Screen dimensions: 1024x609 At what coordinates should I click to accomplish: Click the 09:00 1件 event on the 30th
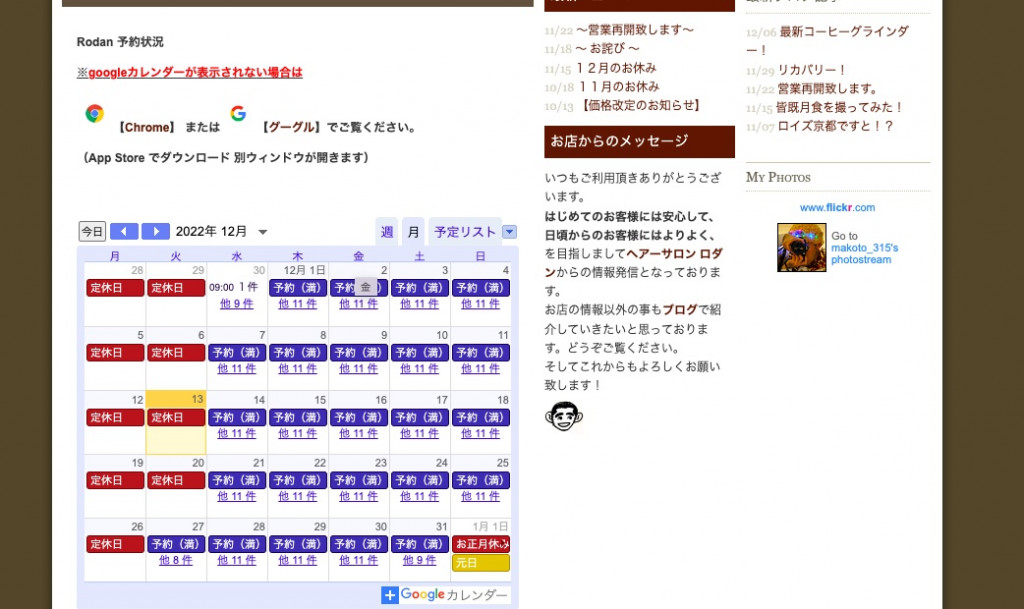(234, 287)
